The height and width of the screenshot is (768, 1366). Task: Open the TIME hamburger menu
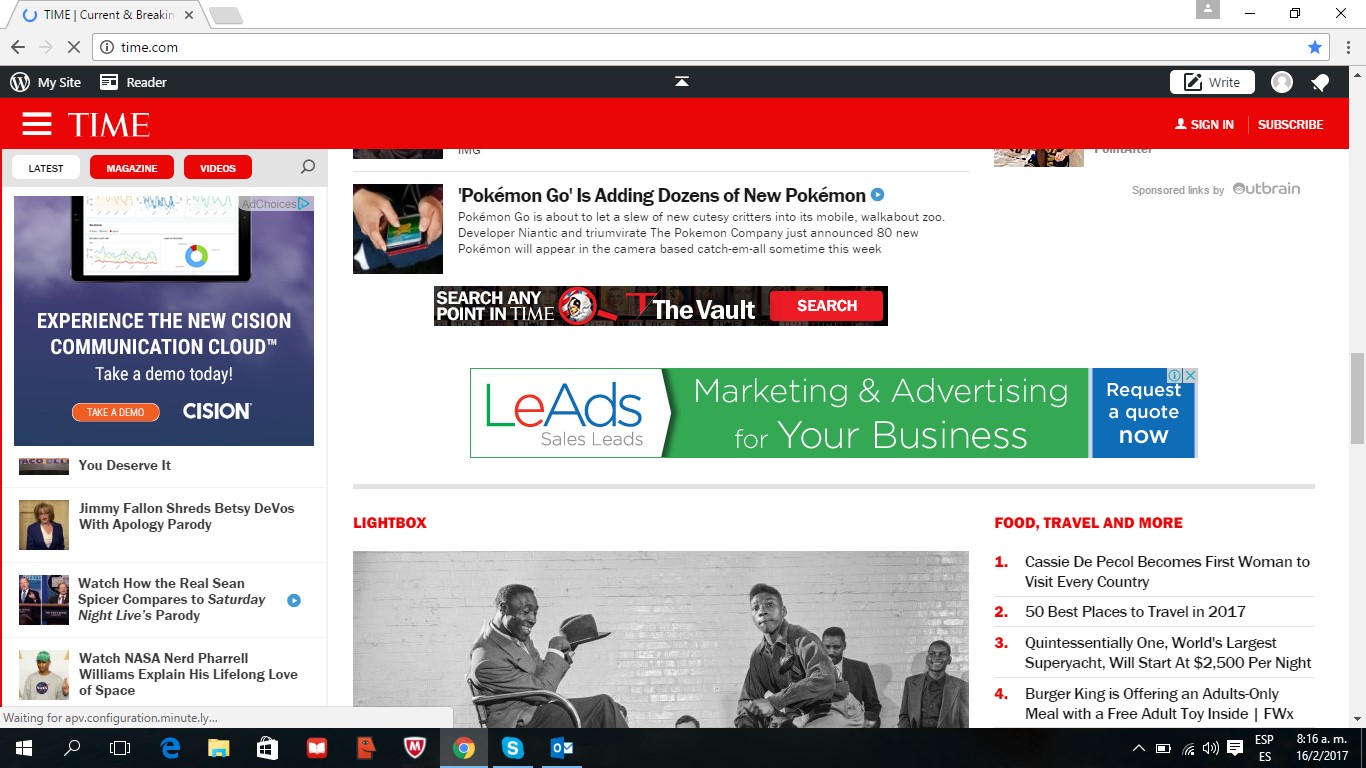point(37,124)
